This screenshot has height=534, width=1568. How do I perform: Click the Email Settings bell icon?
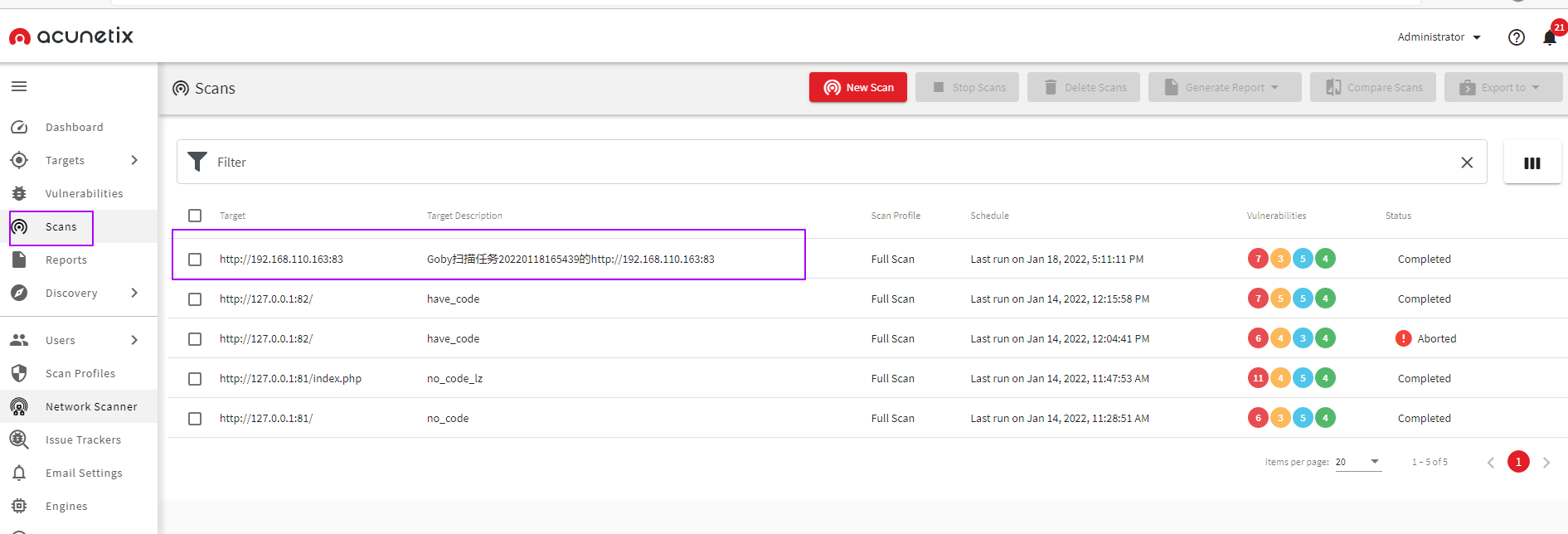point(19,473)
